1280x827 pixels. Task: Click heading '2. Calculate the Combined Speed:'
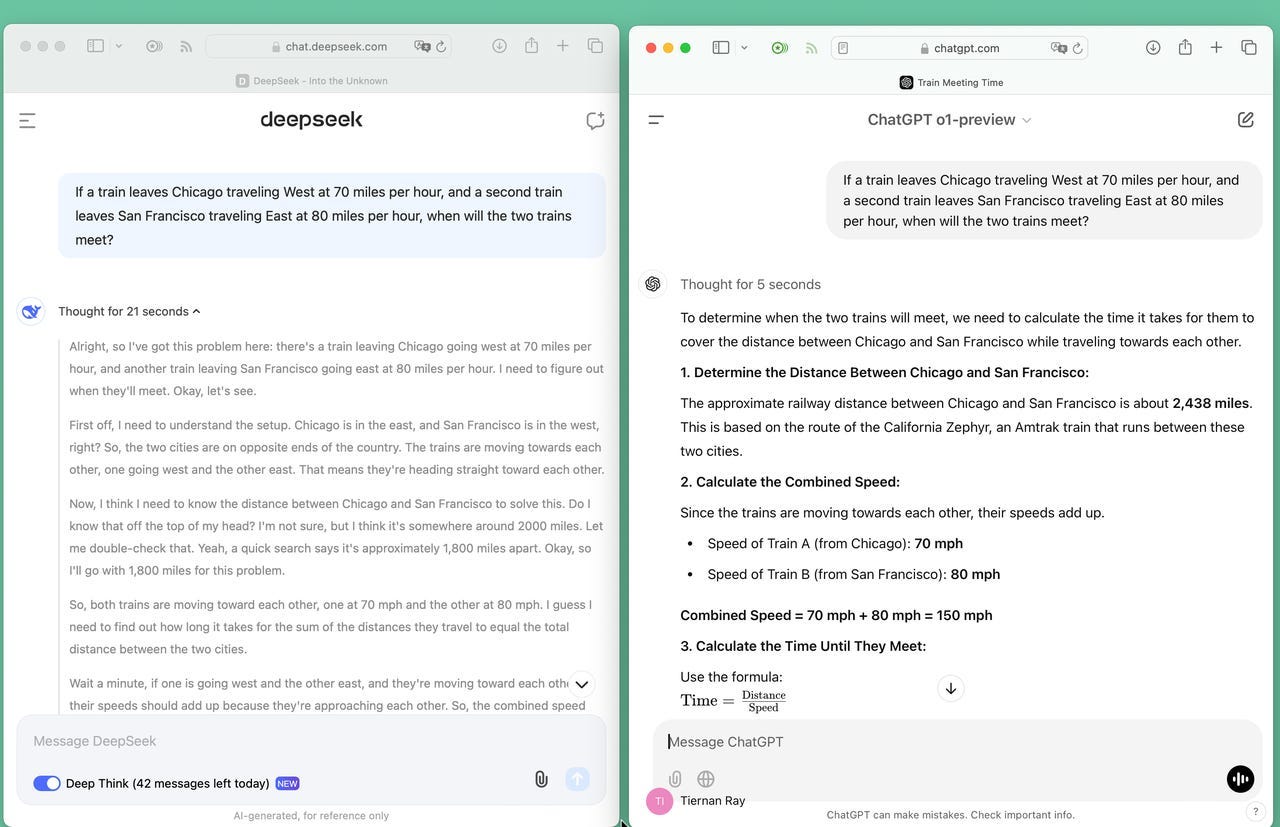[x=790, y=482]
